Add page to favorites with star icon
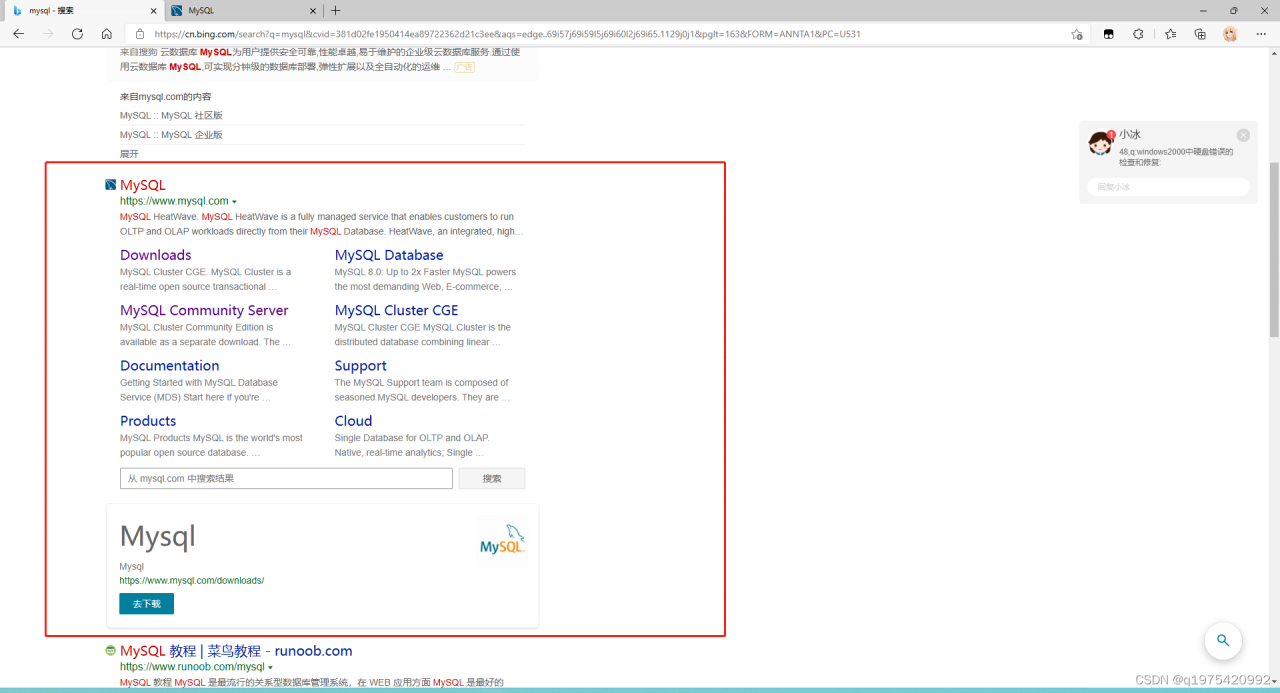 click(1077, 34)
